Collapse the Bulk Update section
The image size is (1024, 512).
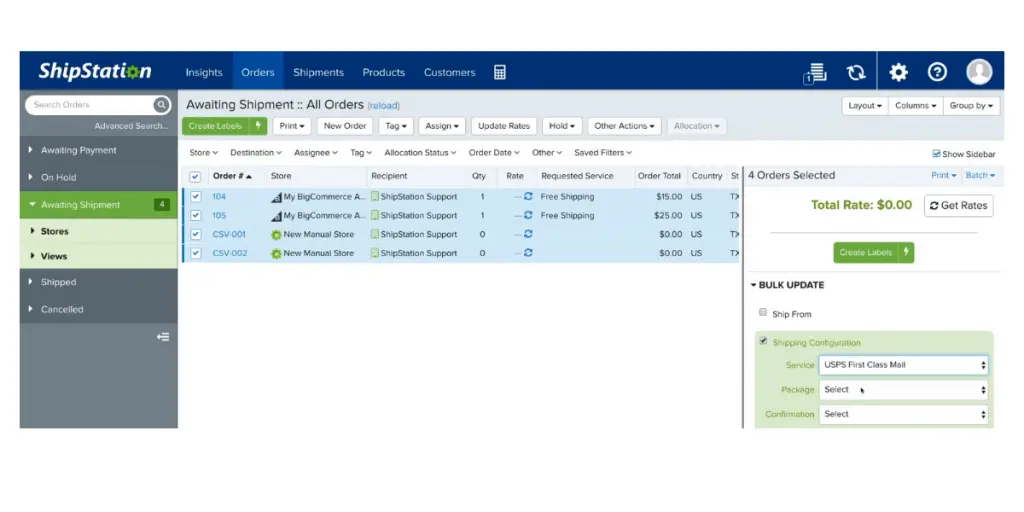point(788,285)
